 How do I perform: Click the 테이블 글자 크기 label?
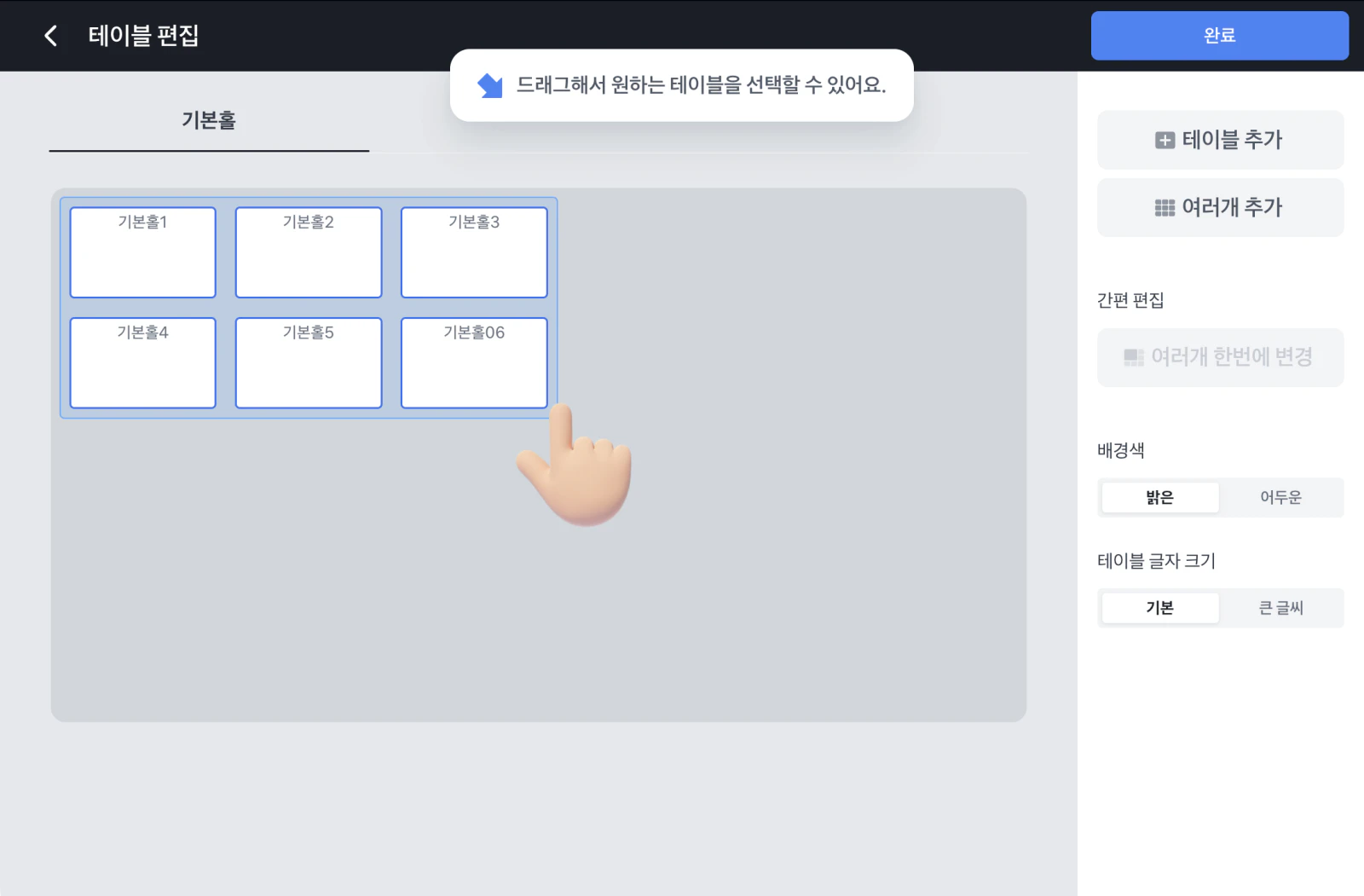pos(1156,561)
